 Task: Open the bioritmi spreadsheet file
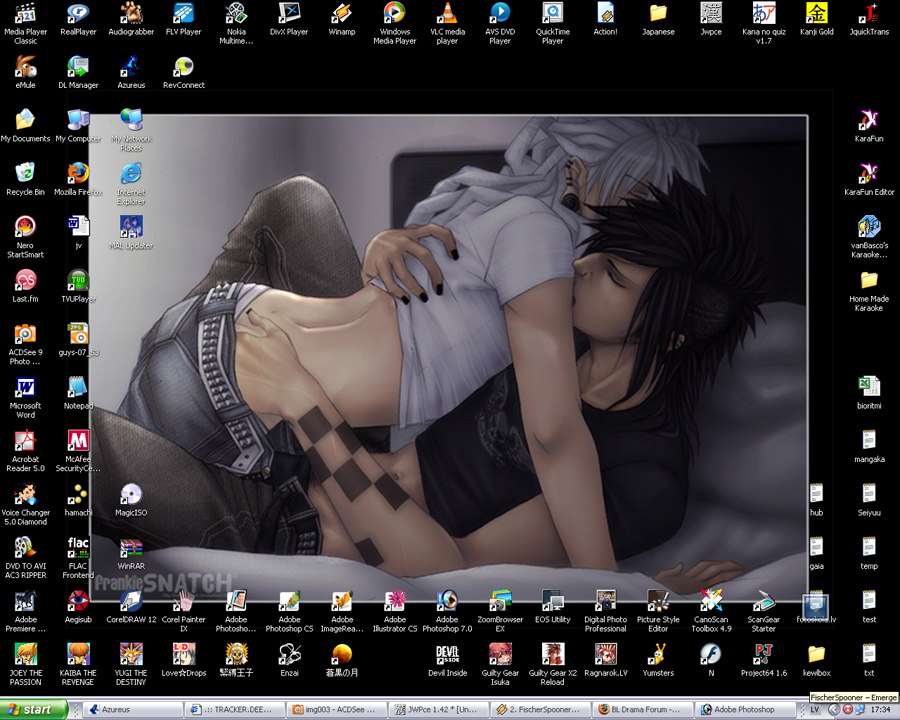869,393
